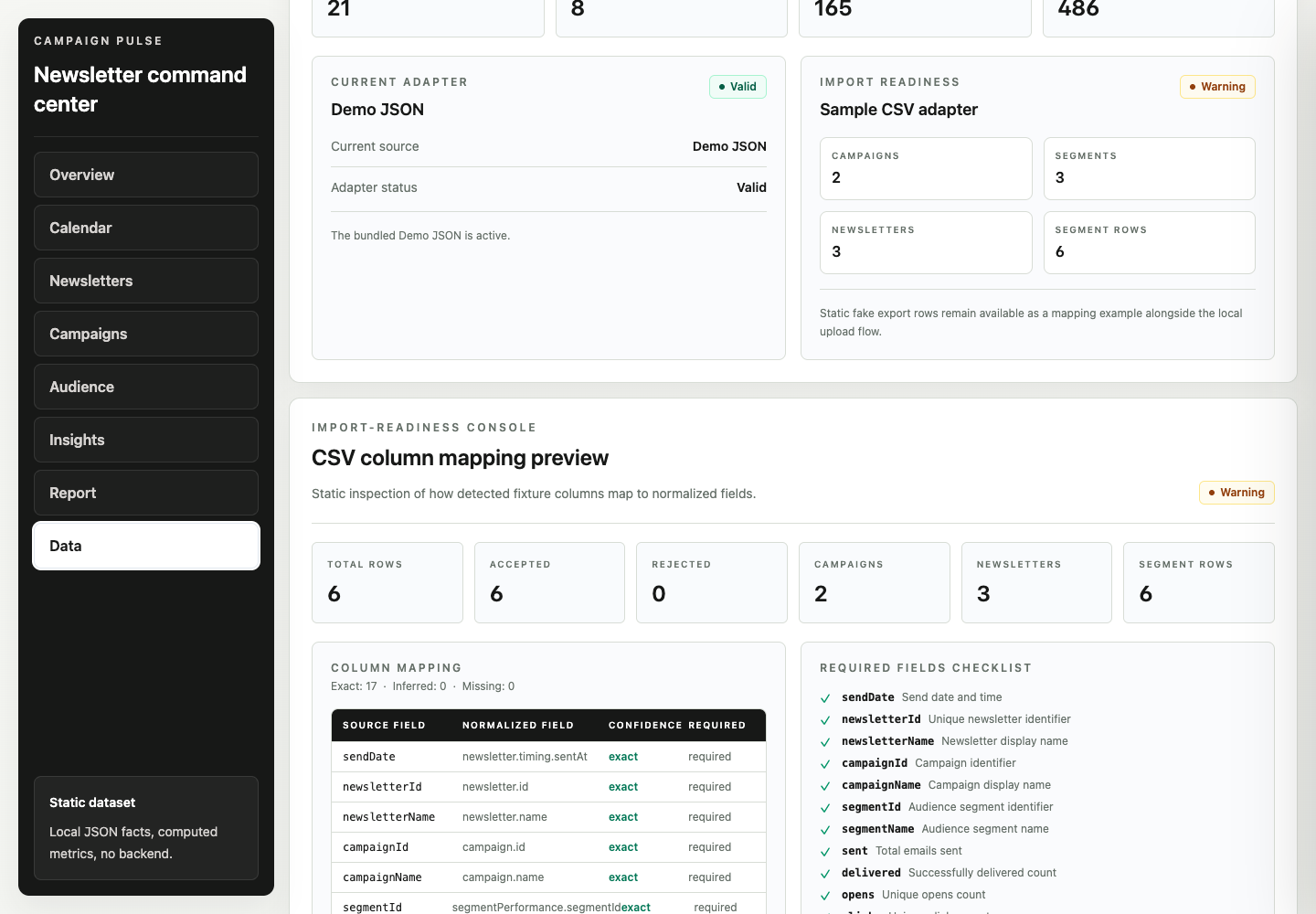Click the Import Readiness Warning badge
This screenshot has width=1316, height=914.
tap(1217, 87)
